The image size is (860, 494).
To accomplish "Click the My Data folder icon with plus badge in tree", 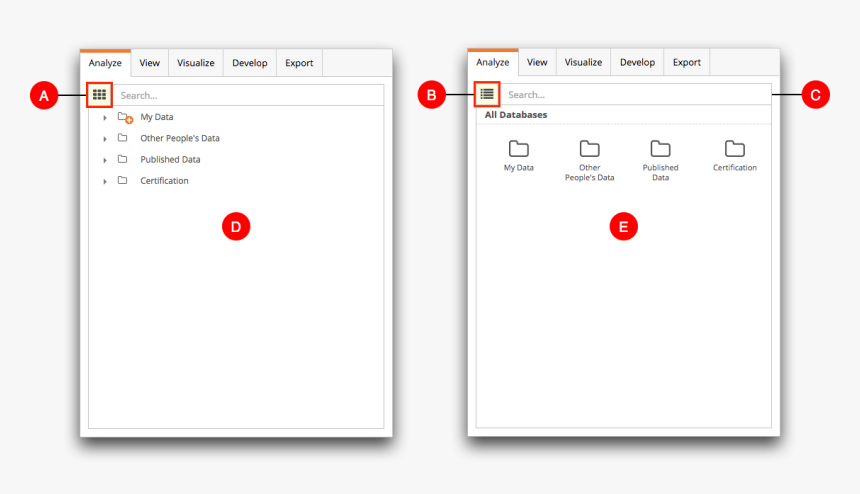I will (125, 117).
